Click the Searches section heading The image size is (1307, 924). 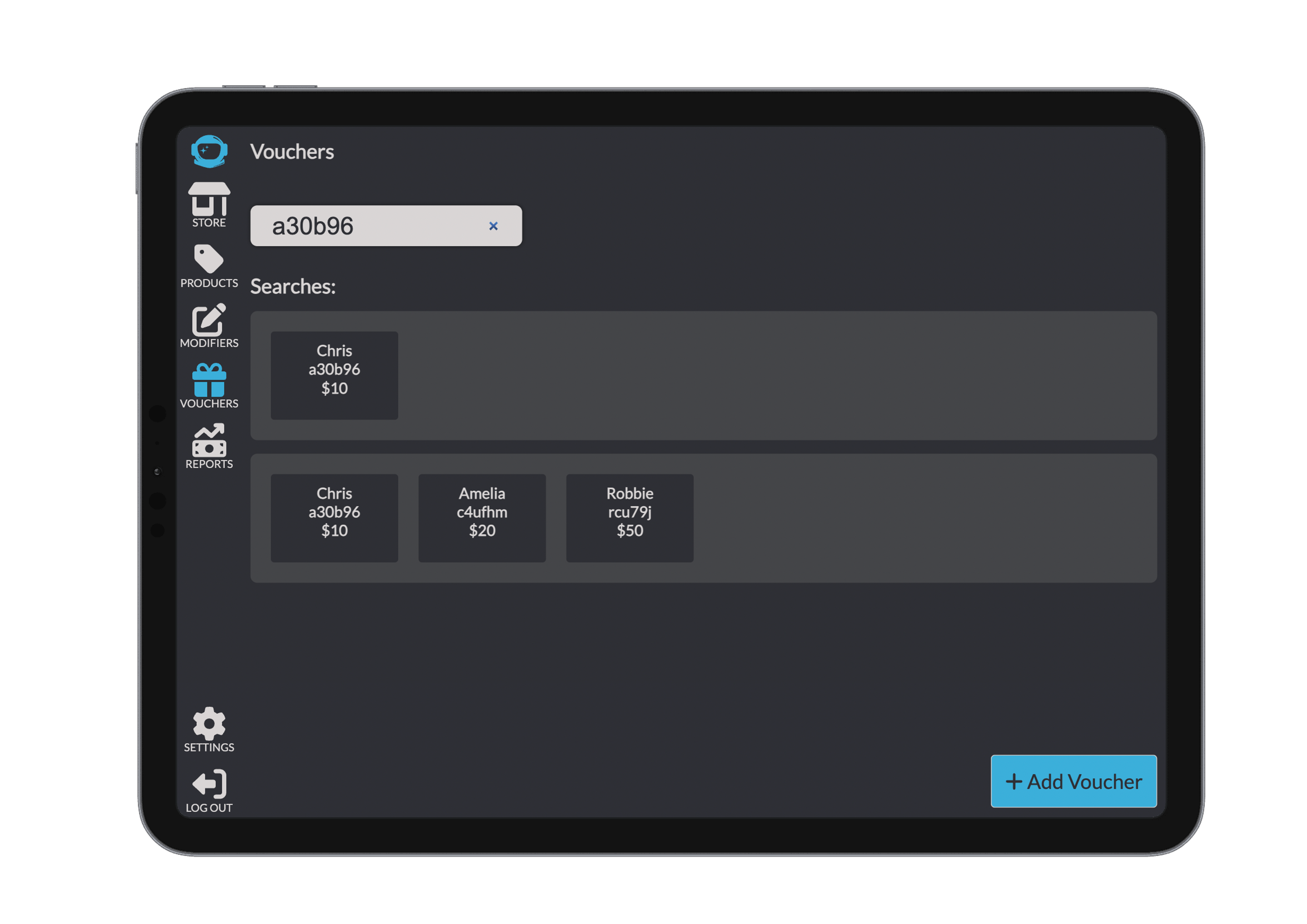click(x=292, y=287)
